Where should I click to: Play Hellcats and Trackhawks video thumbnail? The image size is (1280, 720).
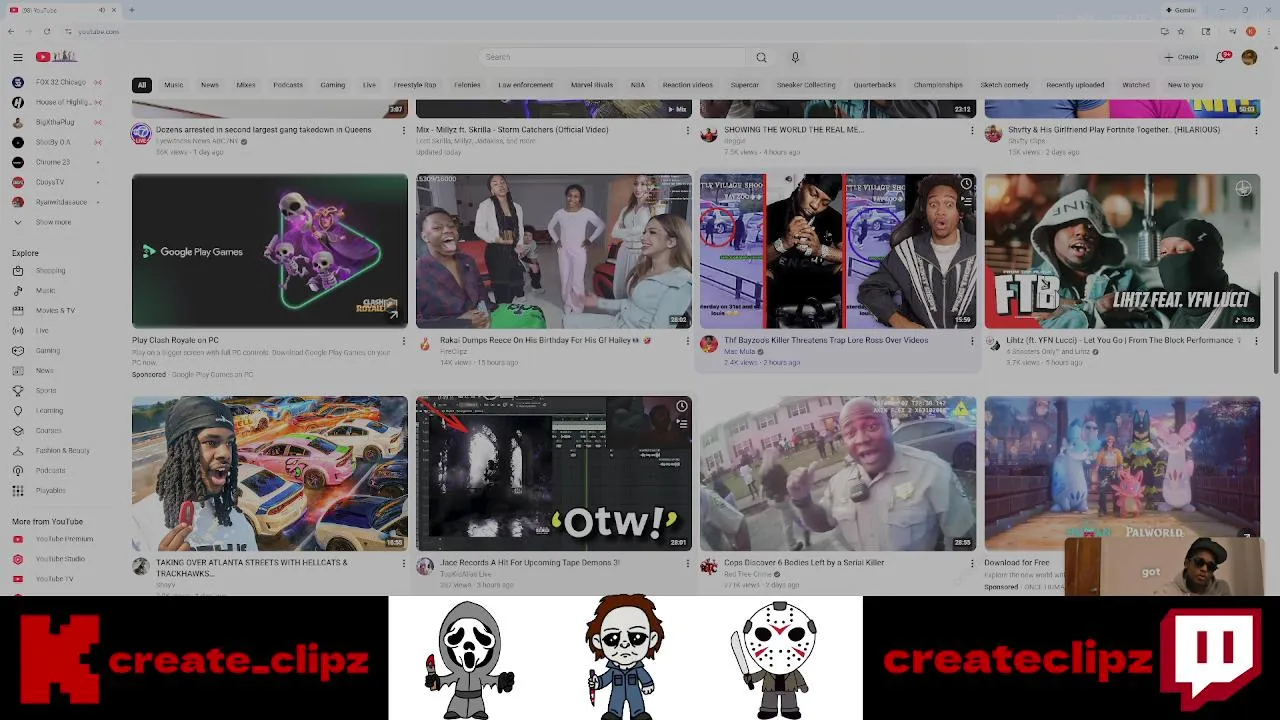(x=270, y=473)
